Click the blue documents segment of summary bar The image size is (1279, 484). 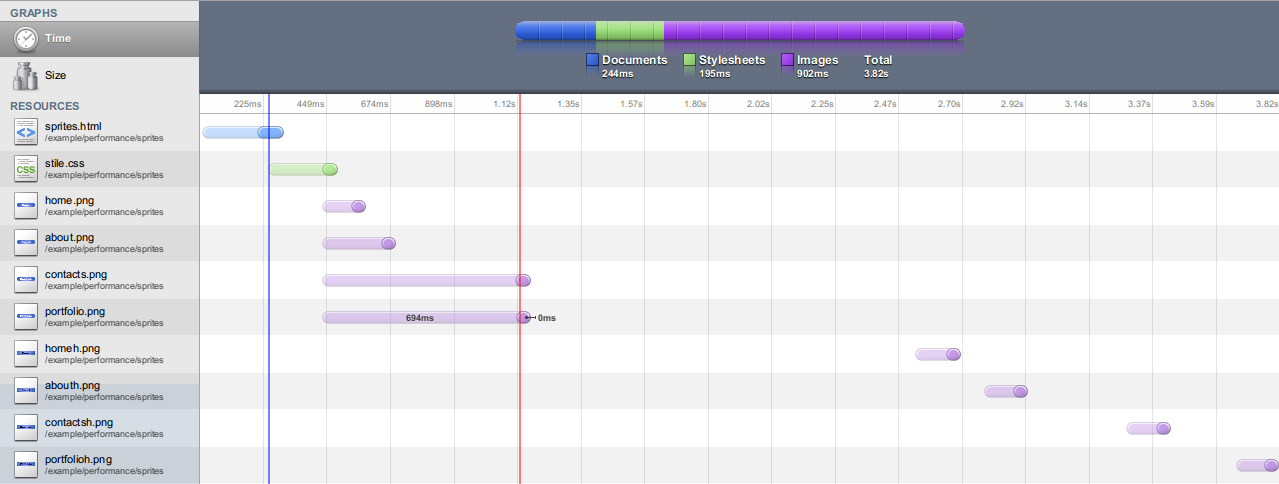[x=556, y=31]
